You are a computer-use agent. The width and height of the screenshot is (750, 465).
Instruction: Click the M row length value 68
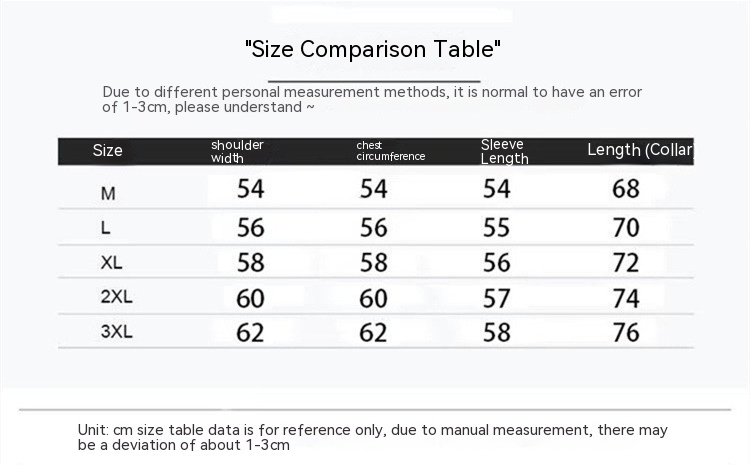pyautogui.click(x=626, y=189)
